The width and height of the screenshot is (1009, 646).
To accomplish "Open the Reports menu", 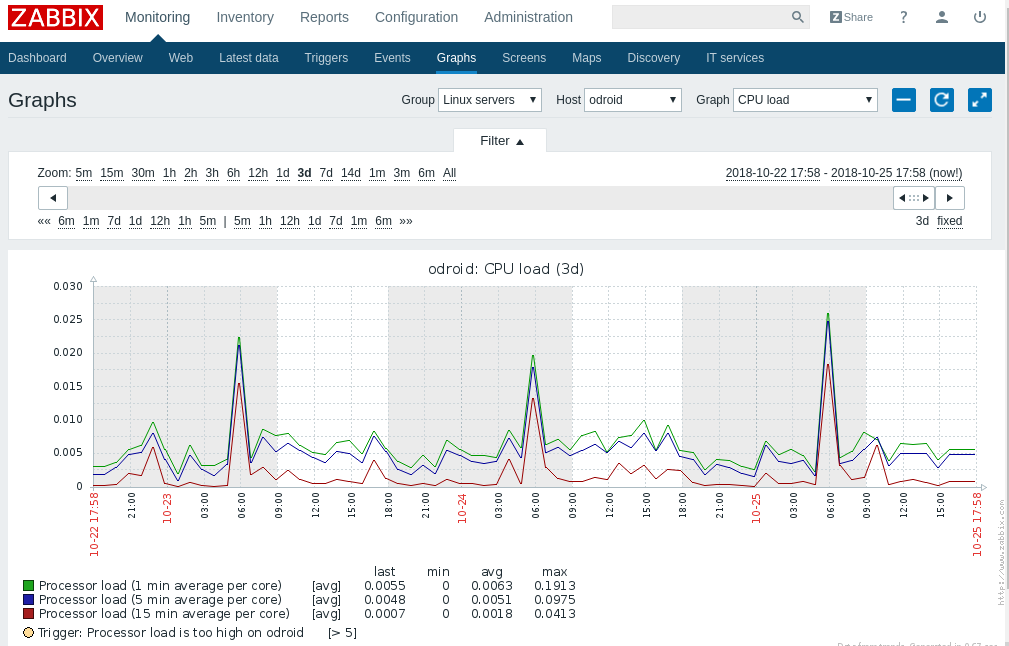I will [x=324, y=17].
